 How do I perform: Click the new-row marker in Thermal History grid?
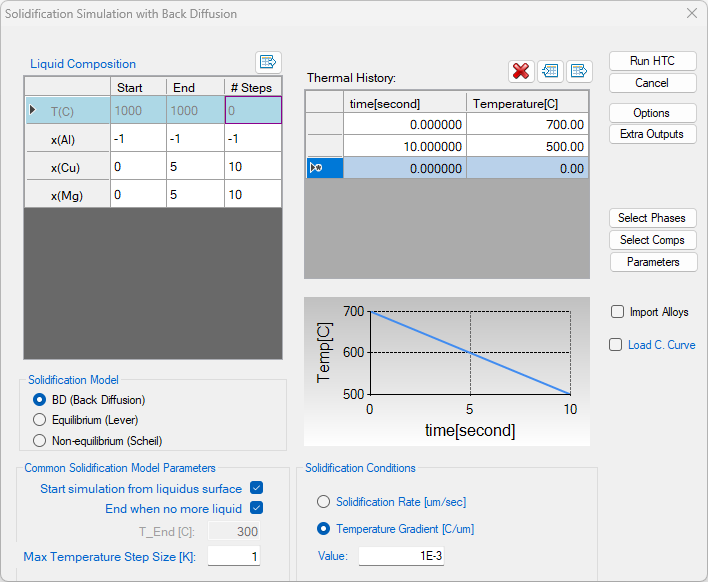click(x=317, y=168)
